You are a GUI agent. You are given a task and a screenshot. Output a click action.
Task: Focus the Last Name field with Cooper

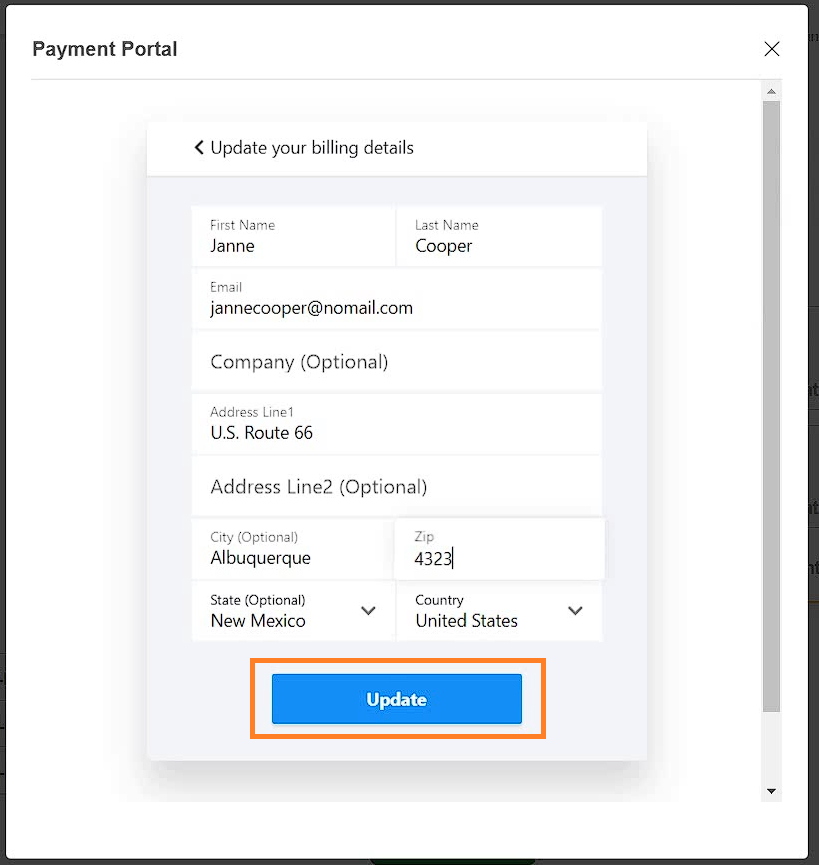499,237
